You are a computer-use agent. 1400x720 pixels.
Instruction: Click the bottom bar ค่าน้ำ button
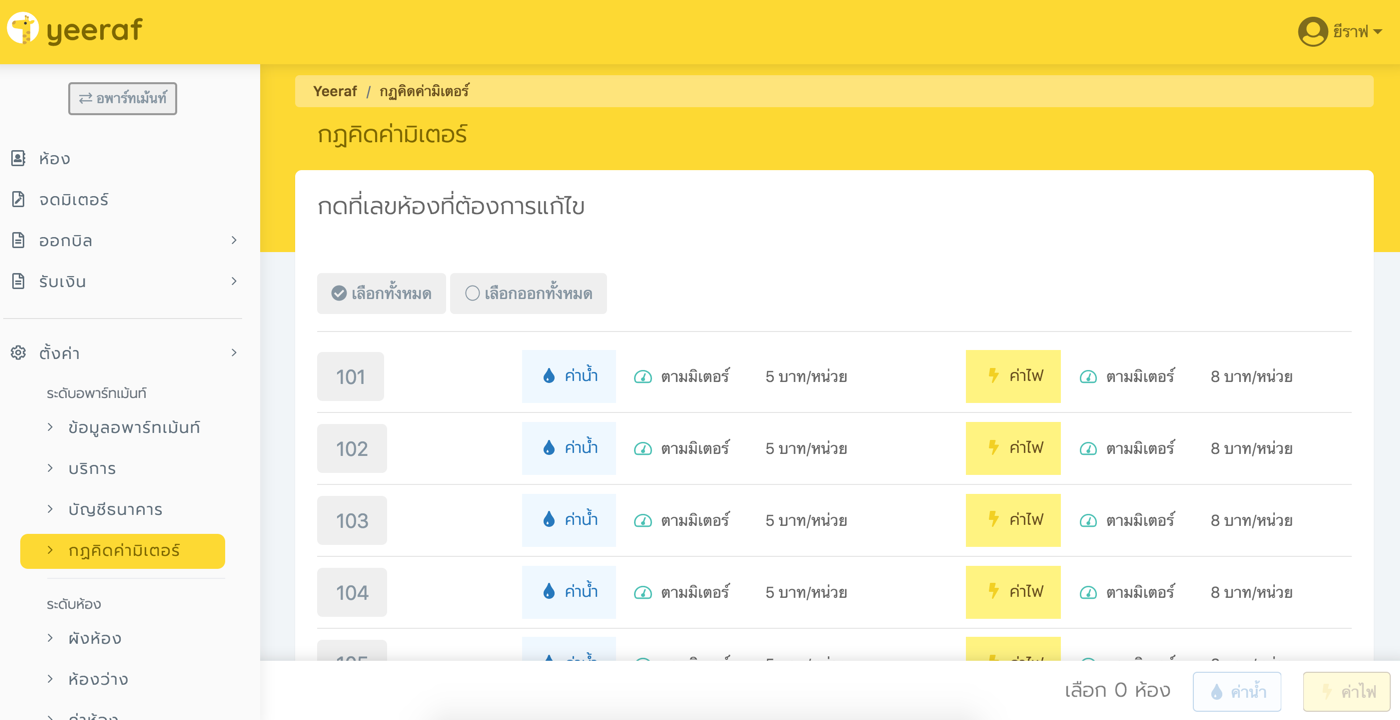coord(1237,691)
